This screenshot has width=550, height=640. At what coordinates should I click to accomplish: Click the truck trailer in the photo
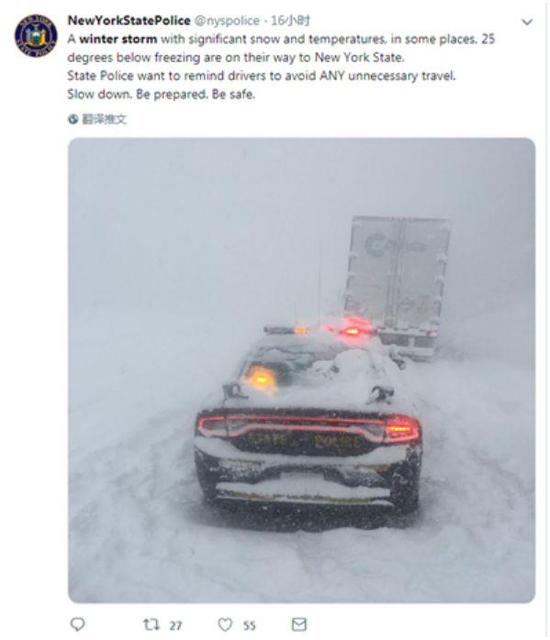point(396,286)
